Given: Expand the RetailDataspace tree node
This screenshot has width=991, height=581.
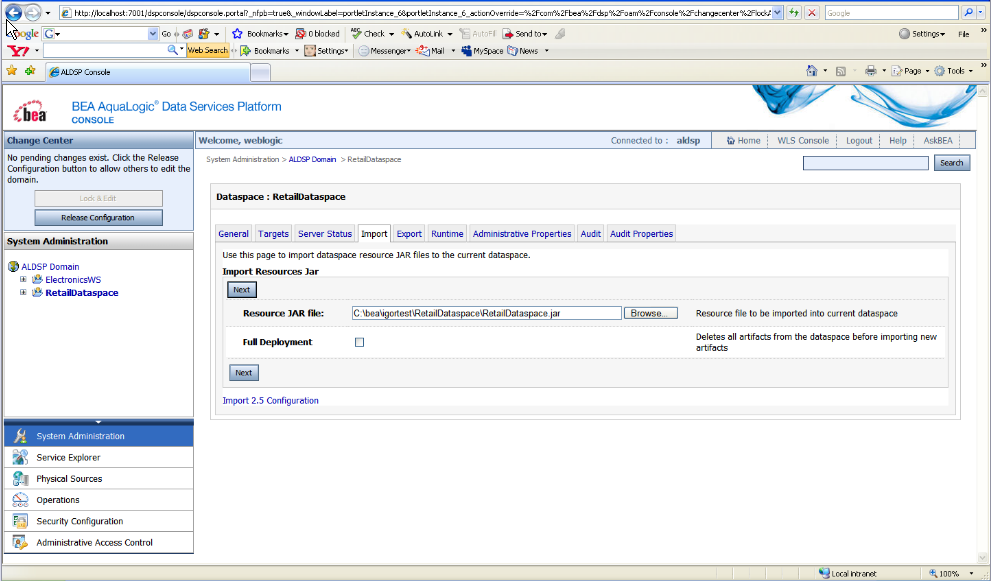Looking at the screenshot, I should 23,292.
